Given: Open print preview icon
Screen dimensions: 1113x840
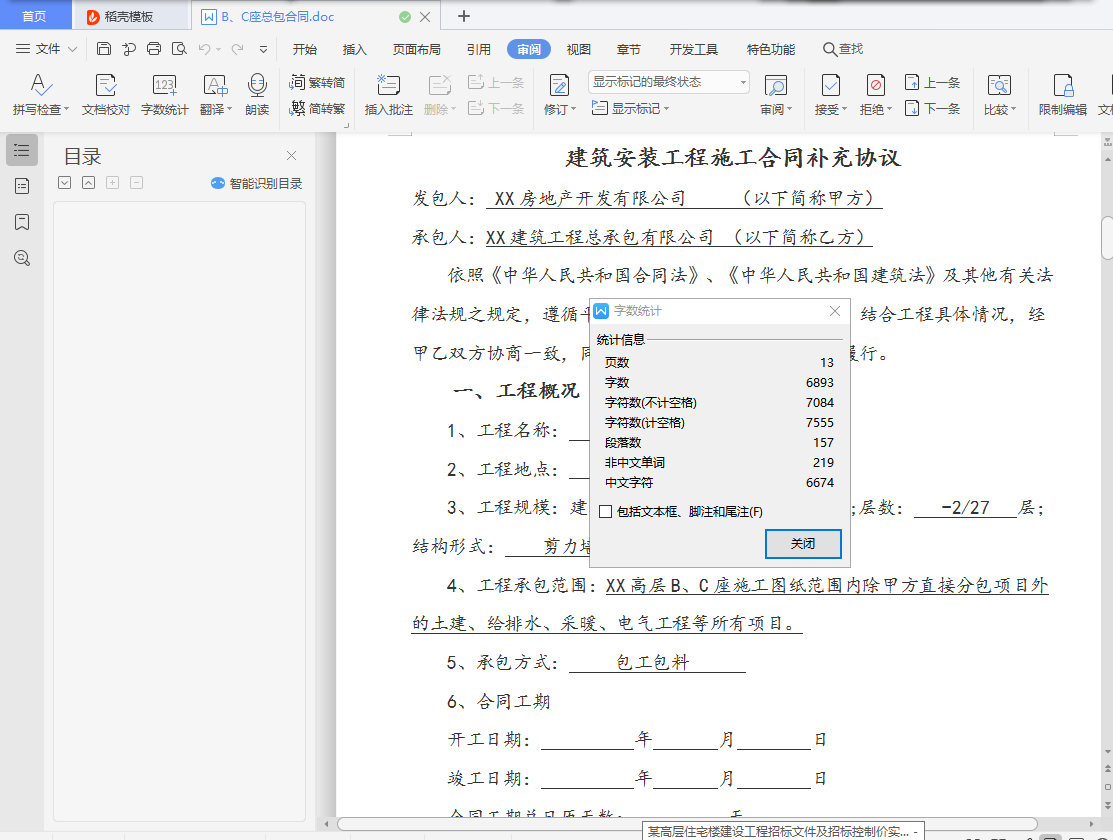Looking at the screenshot, I should pos(180,49).
